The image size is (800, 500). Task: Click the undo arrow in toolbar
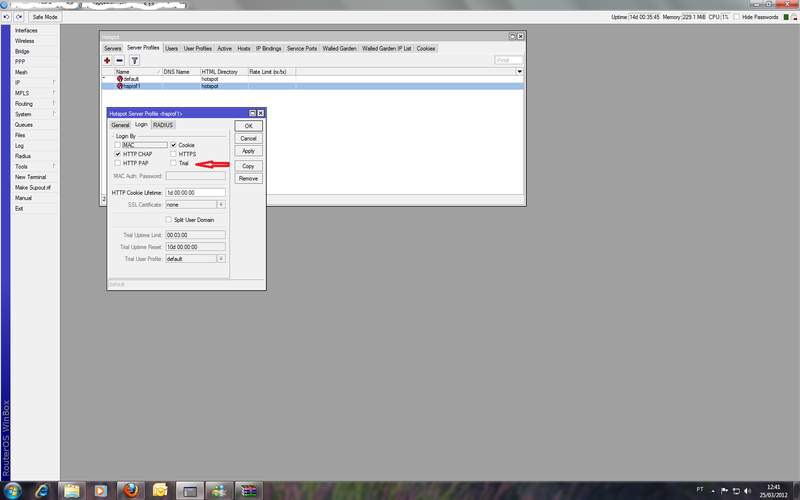pos(6,17)
